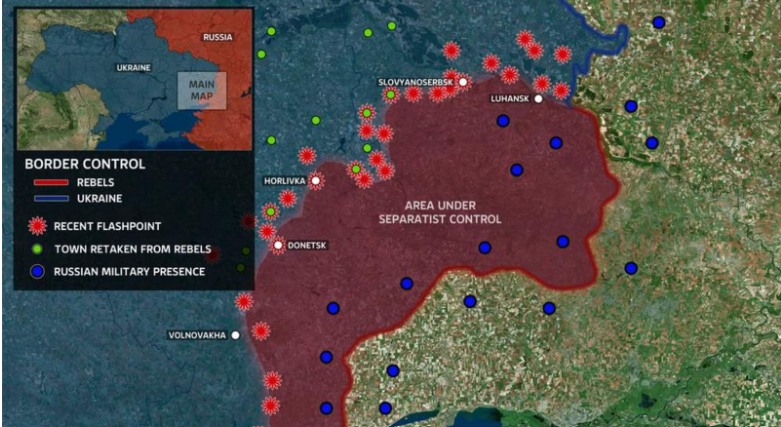781x427 pixels.
Task: Click the REBELS legend text
Action: pyautogui.click(x=95, y=183)
